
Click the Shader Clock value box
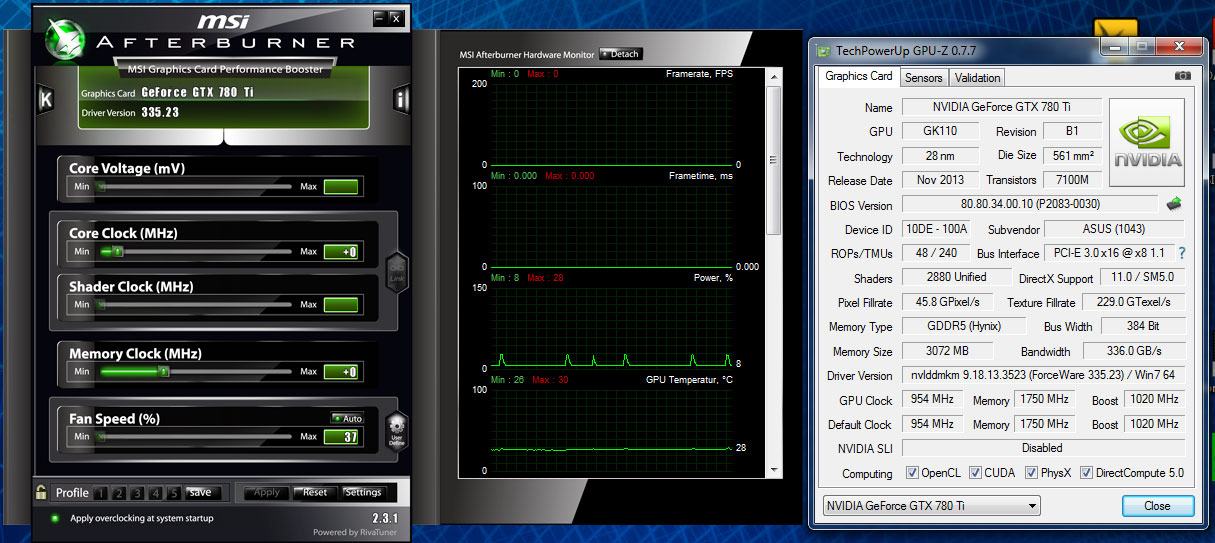pyautogui.click(x=341, y=305)
